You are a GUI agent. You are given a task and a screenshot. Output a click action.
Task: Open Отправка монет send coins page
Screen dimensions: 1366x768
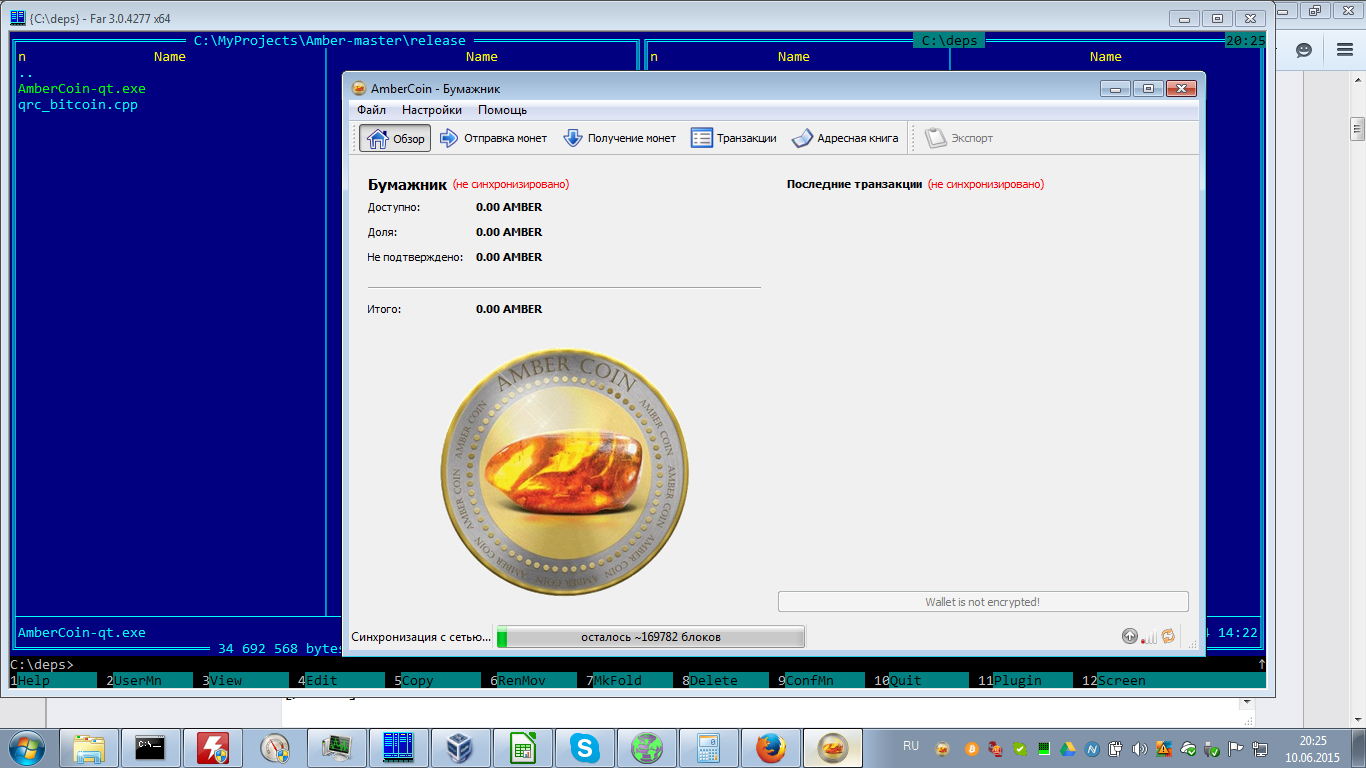point(493,138)
